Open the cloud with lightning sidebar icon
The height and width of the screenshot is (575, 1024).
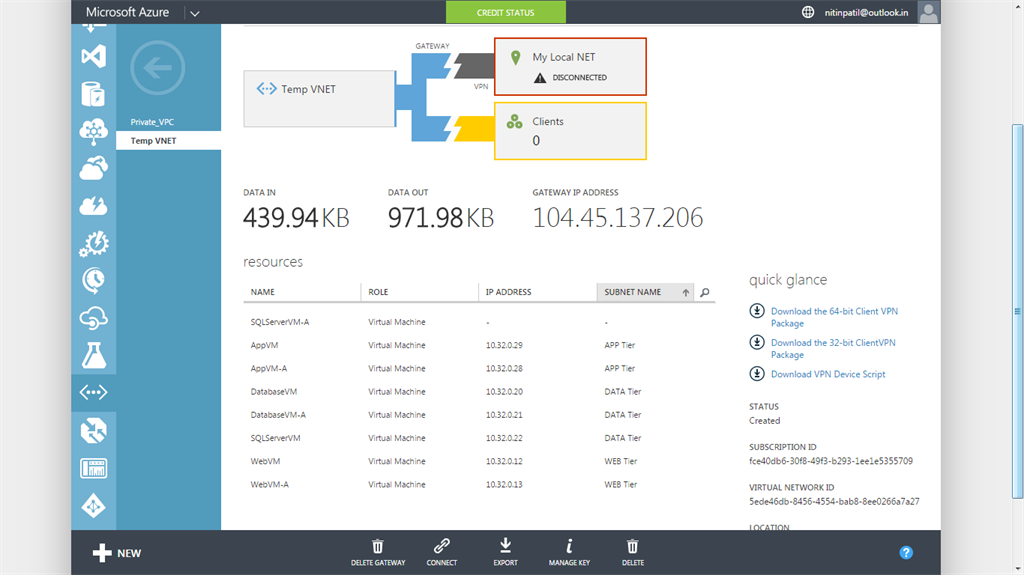click(x=93, y=206)
